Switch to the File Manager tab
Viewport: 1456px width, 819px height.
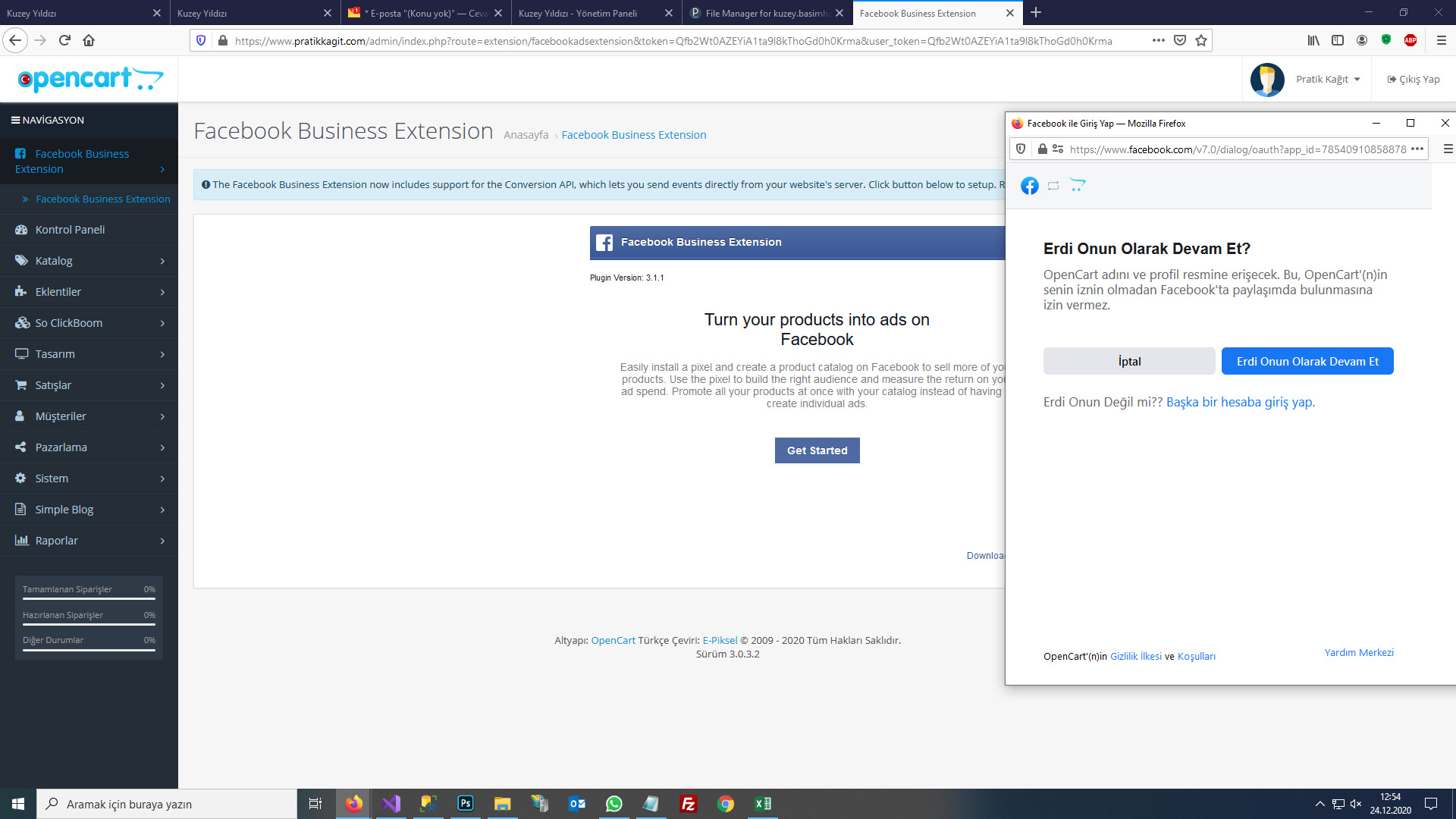pyautogui.click(x=767, y=13)
